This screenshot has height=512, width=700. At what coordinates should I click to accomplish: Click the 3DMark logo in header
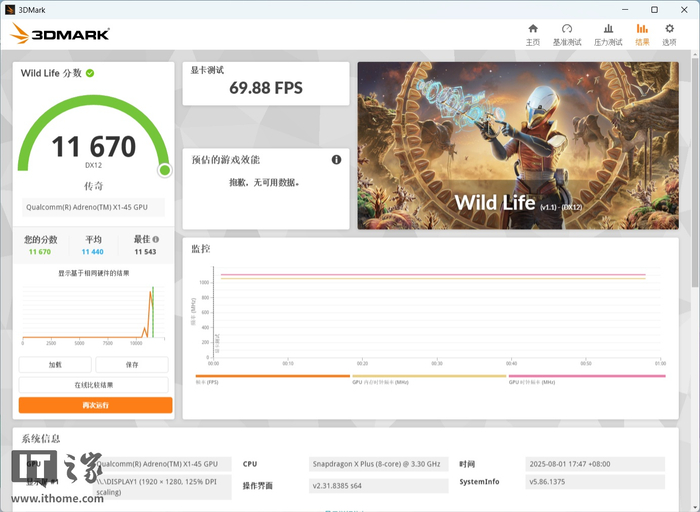(59, 34)
